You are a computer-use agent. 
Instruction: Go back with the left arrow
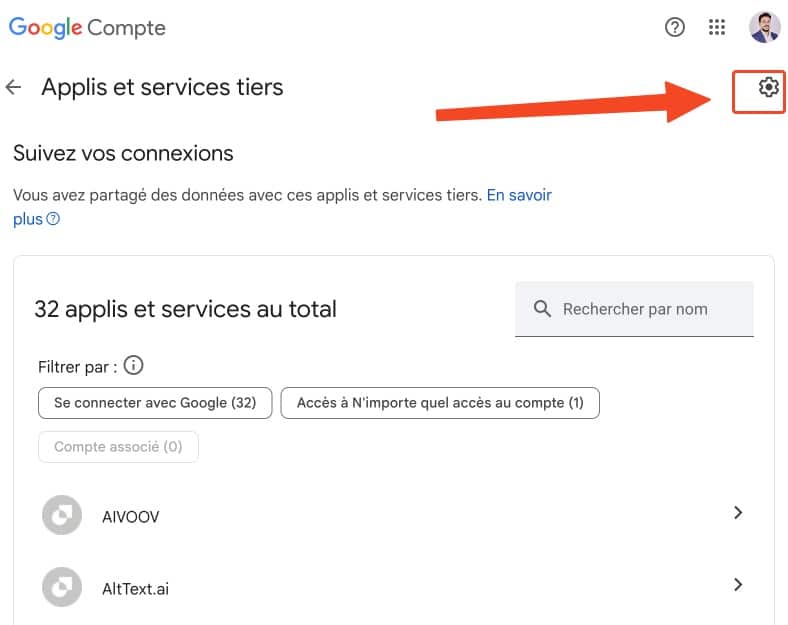[14, 87]
